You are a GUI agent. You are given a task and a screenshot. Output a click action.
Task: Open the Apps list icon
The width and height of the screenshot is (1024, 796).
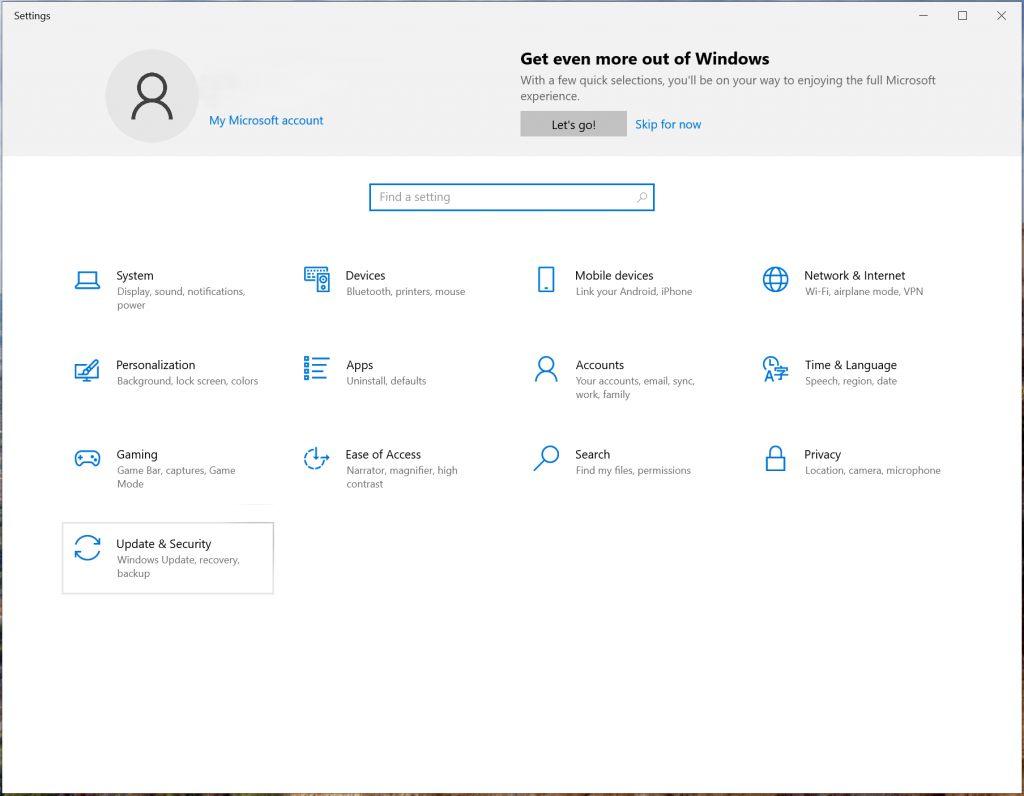point(317,368)
